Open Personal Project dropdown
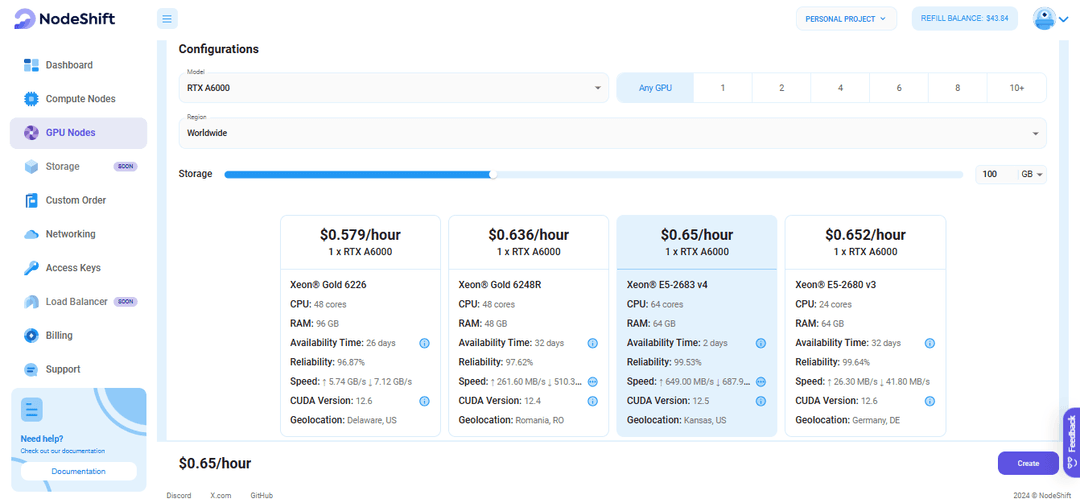Viewport: 1080px width, 503px height. point(846,19)
